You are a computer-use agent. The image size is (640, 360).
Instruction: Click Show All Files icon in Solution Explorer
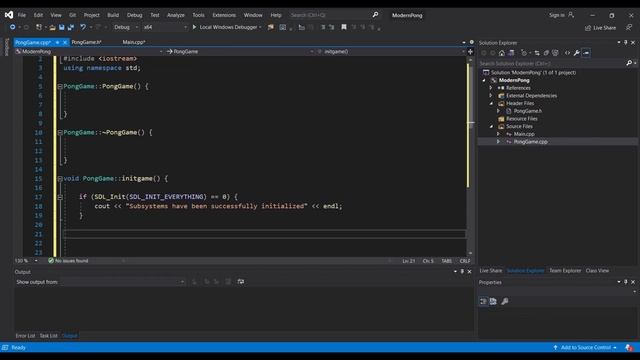[x=555, y=53]
